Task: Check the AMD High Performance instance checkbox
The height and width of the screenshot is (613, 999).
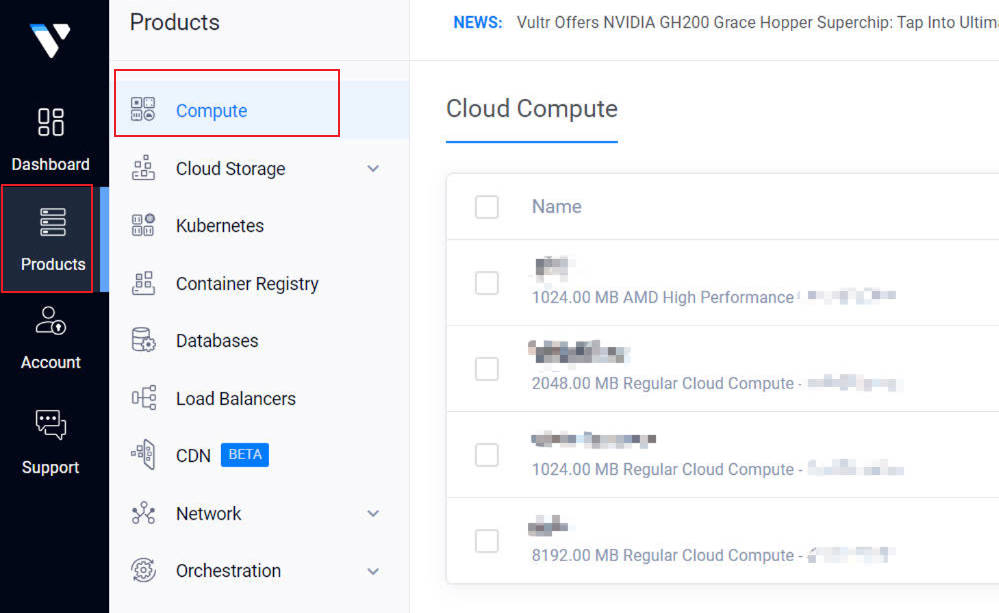Action: point(487,283)
